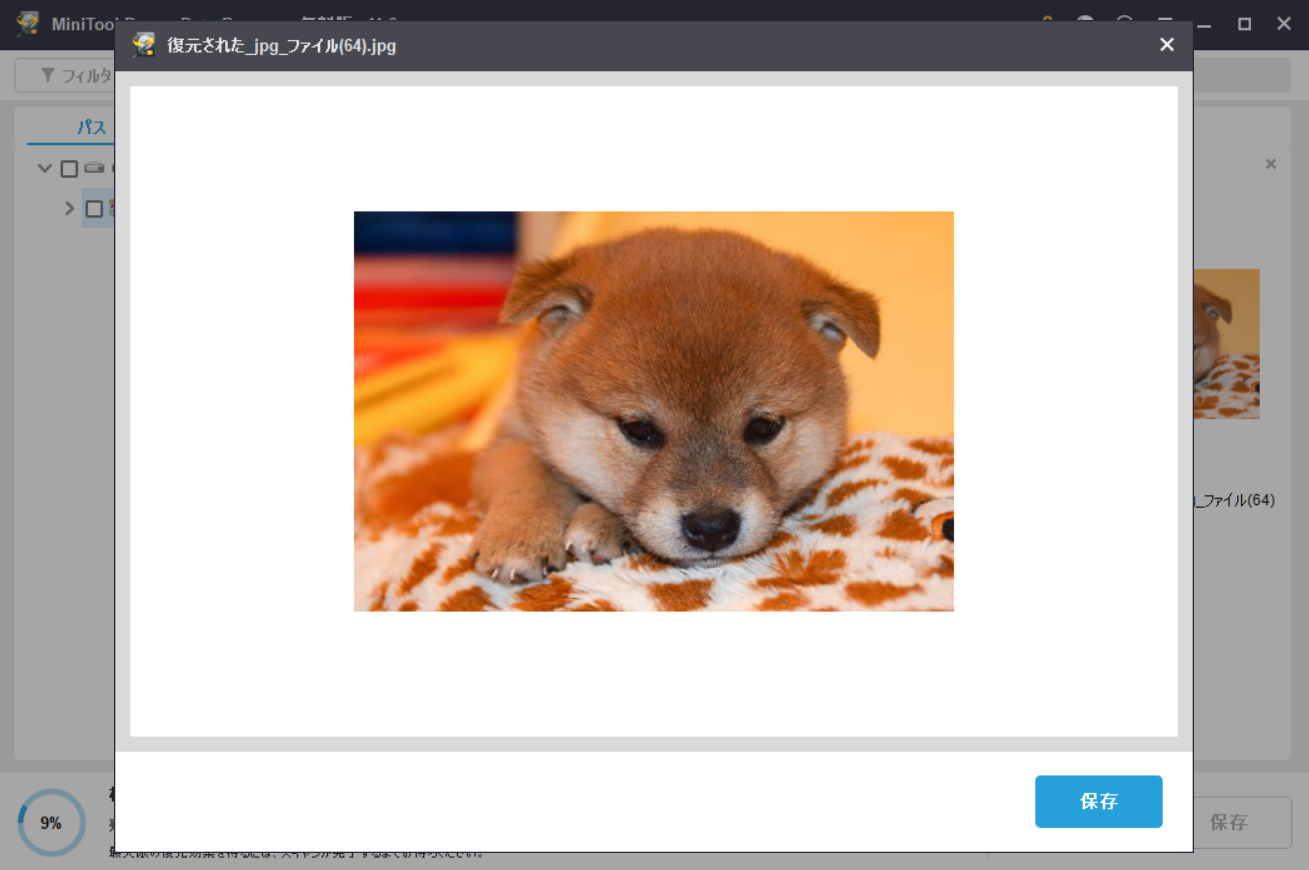Minimize the MiniTool window
The image size is (1309, 870).
1205,24
